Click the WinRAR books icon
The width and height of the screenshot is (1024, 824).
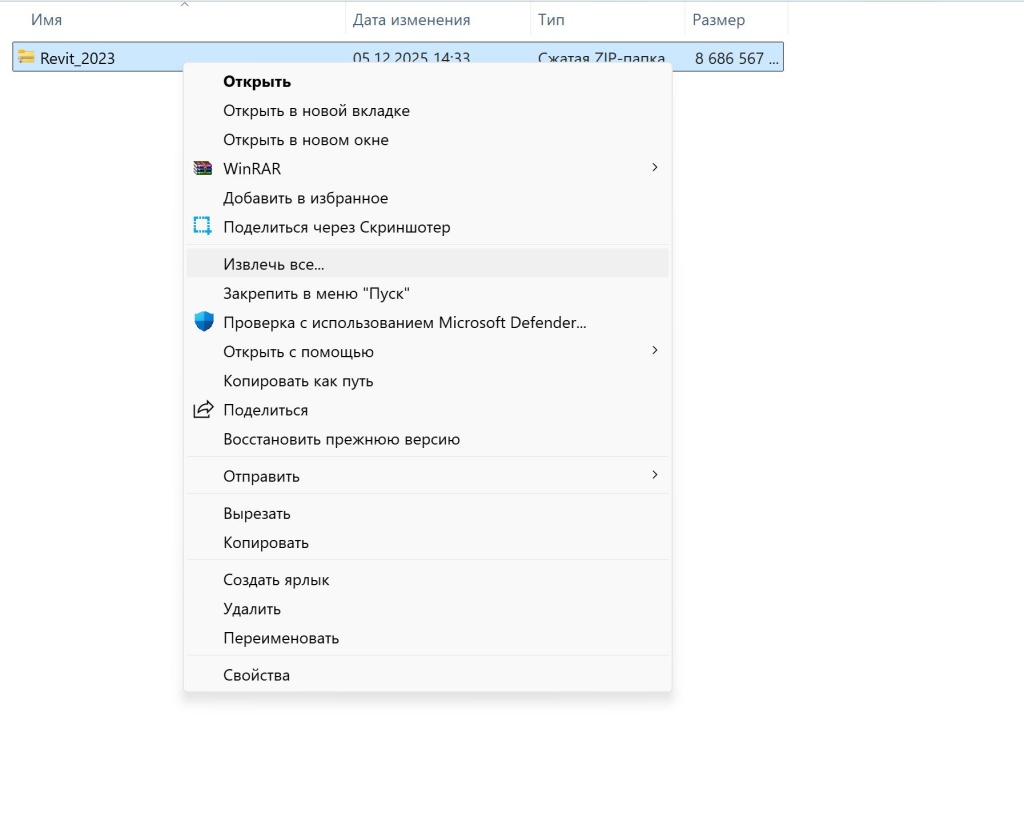point(202,168)
